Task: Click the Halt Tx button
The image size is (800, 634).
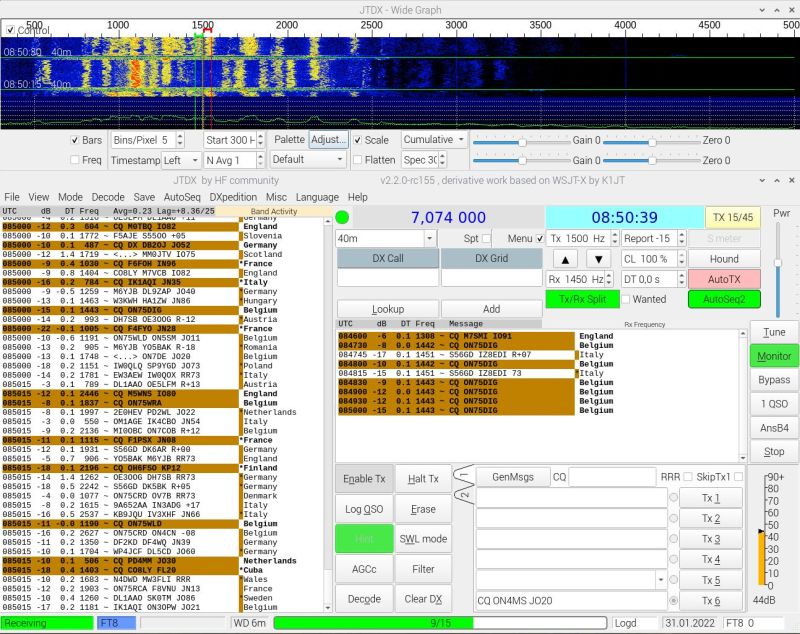Action: click(423, 479)
